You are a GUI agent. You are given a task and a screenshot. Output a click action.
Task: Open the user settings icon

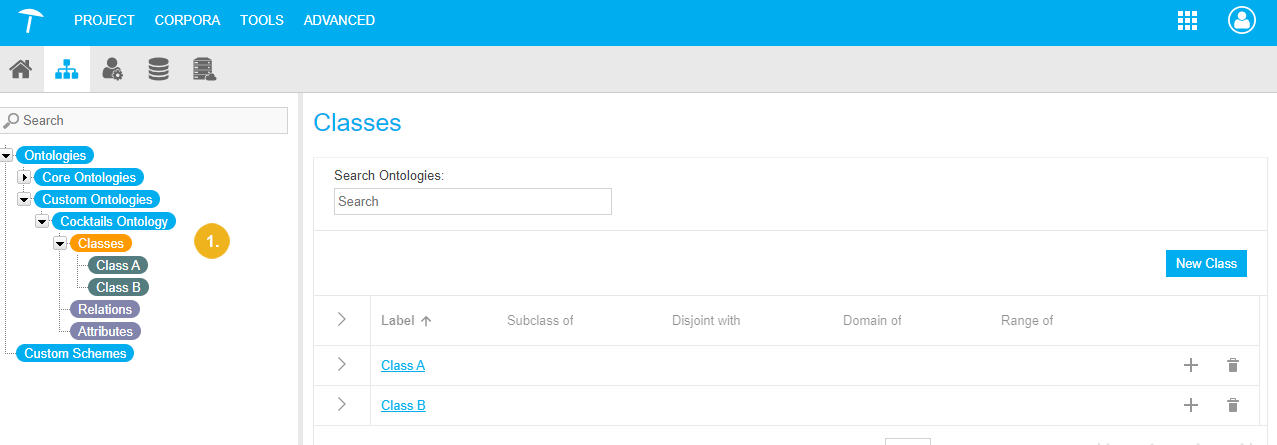(x=112, y=70)
